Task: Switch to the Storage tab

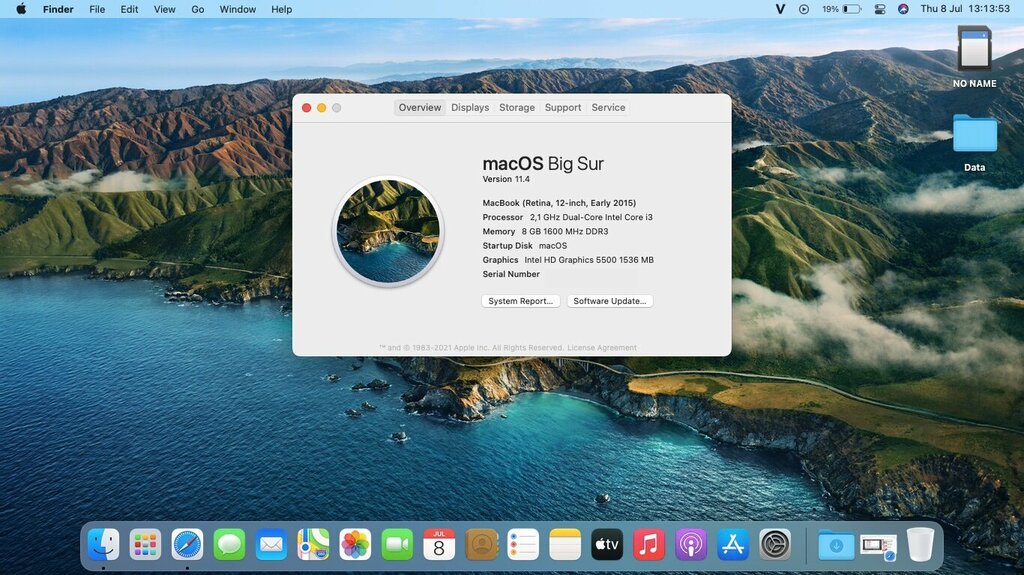Action: coord(517,107)
